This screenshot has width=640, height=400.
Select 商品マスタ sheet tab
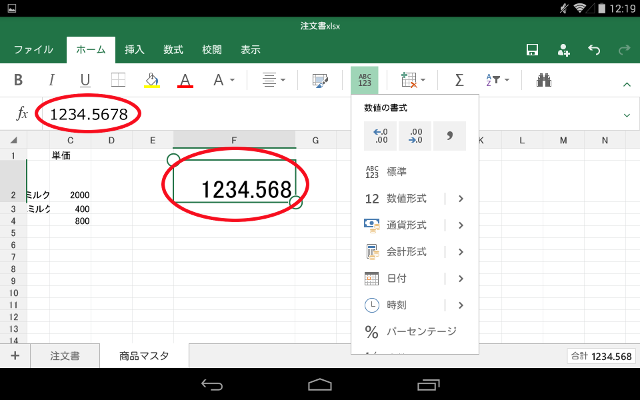[x=144, y=356]
